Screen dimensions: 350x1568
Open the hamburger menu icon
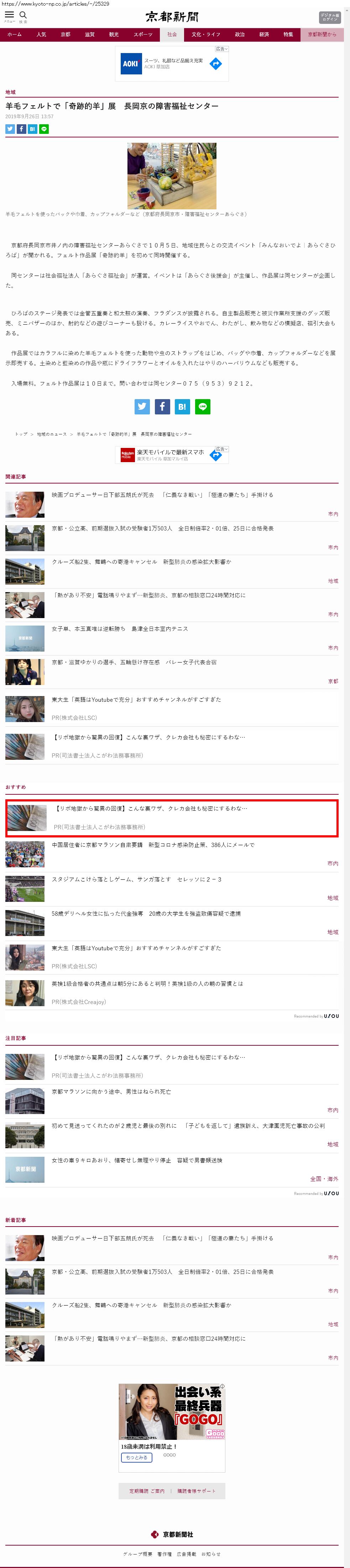coord(9,15)
